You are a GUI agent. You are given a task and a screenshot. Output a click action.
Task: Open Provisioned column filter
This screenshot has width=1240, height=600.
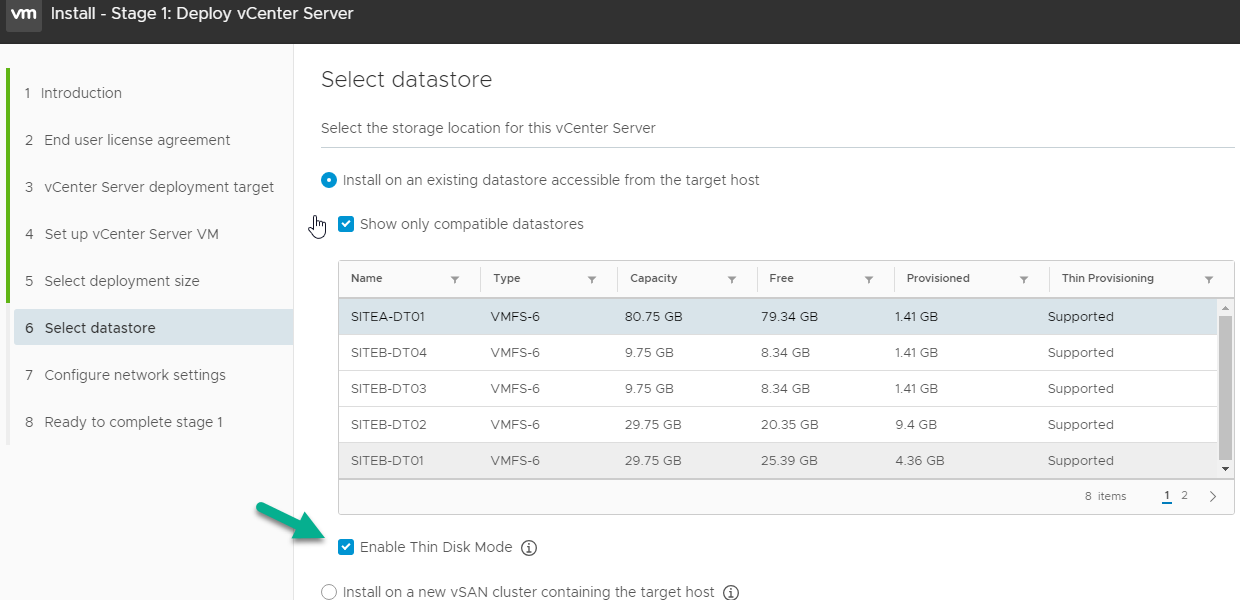coord(1024,280)
